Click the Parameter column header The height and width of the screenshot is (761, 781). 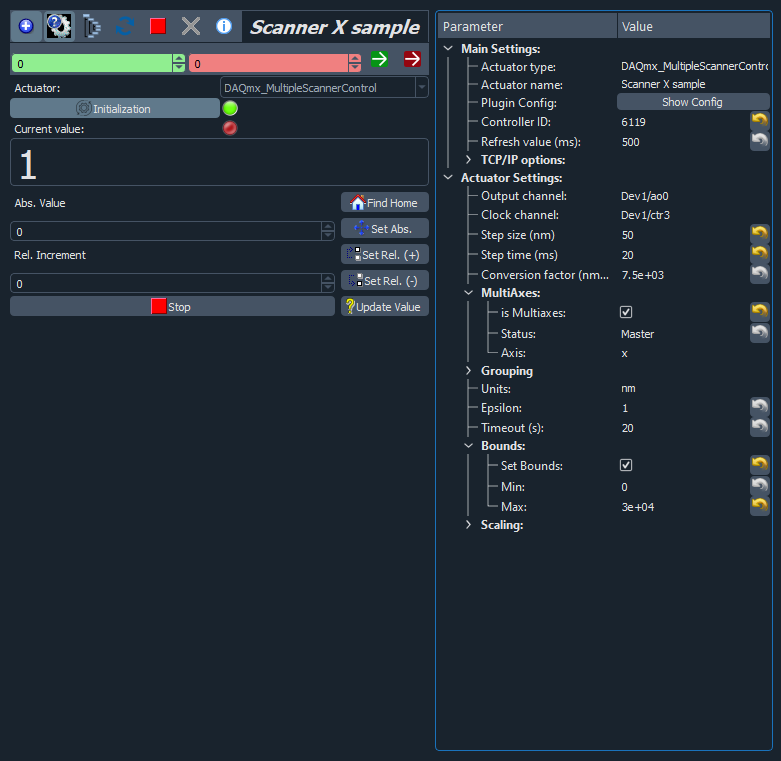click(527, 26)
